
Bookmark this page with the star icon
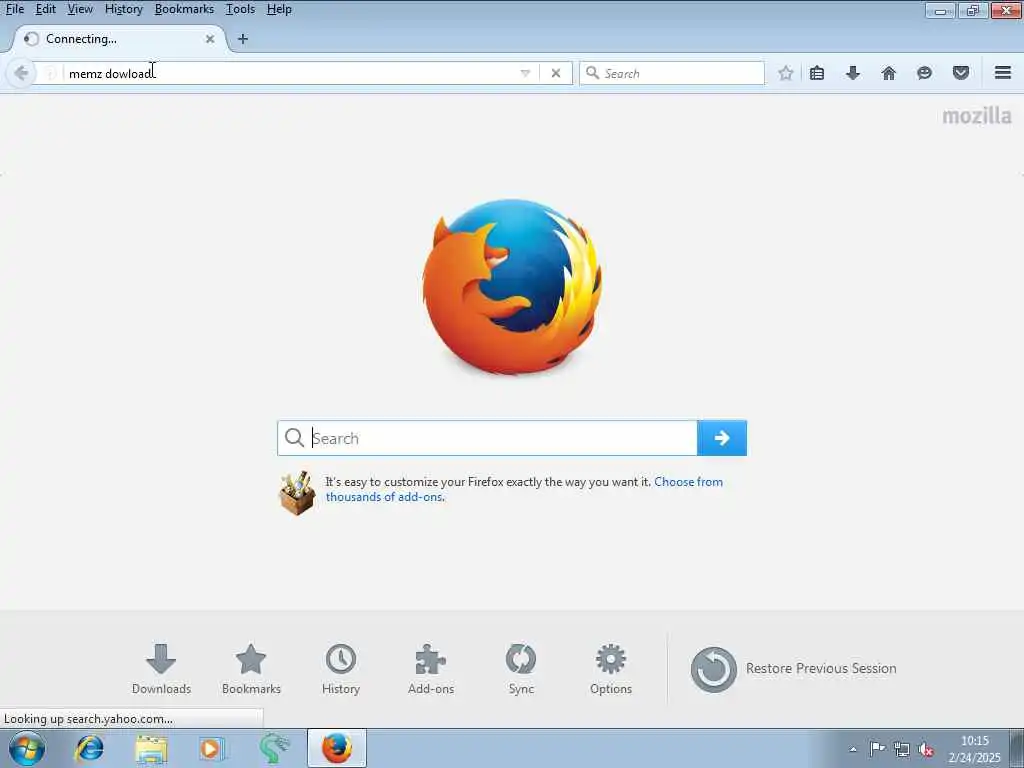point(786,73)
